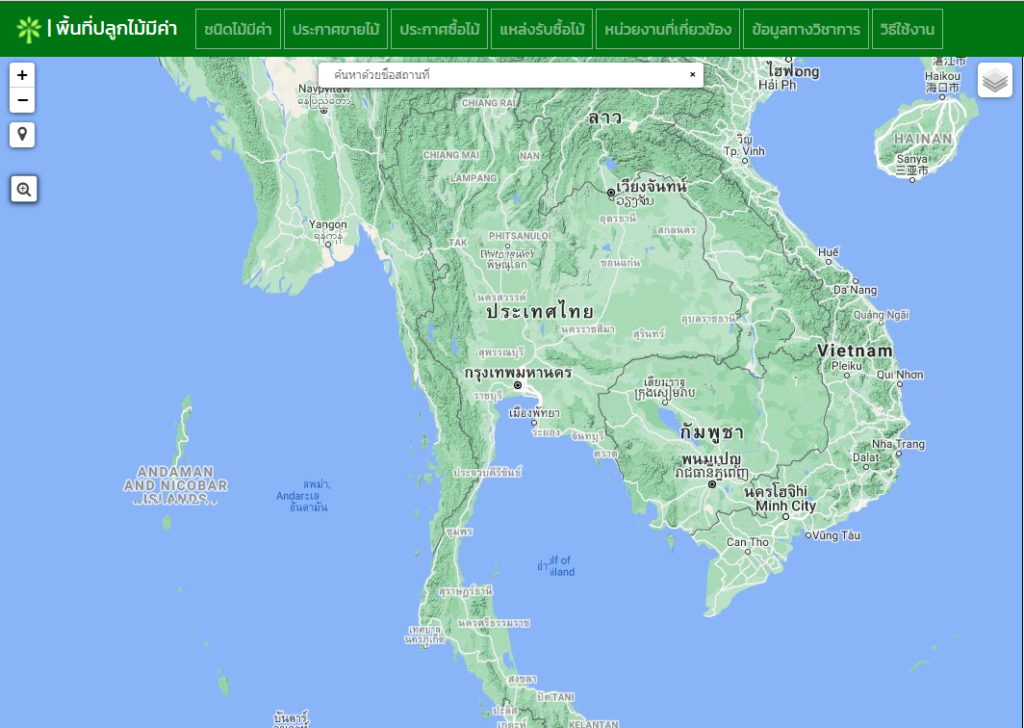Image resolution: width=1024 pixels, height=728 pixels.
Task: Click the กรุงเทพมหานคร city marker on map
Action: (518, 385)
